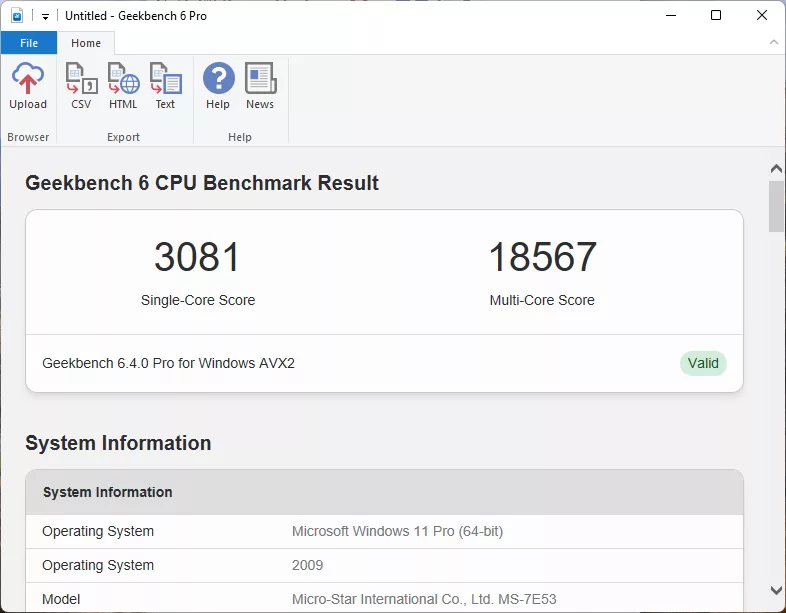Open the File tab
The height and width of the screenshot is (613, 786).
point(29,43)
